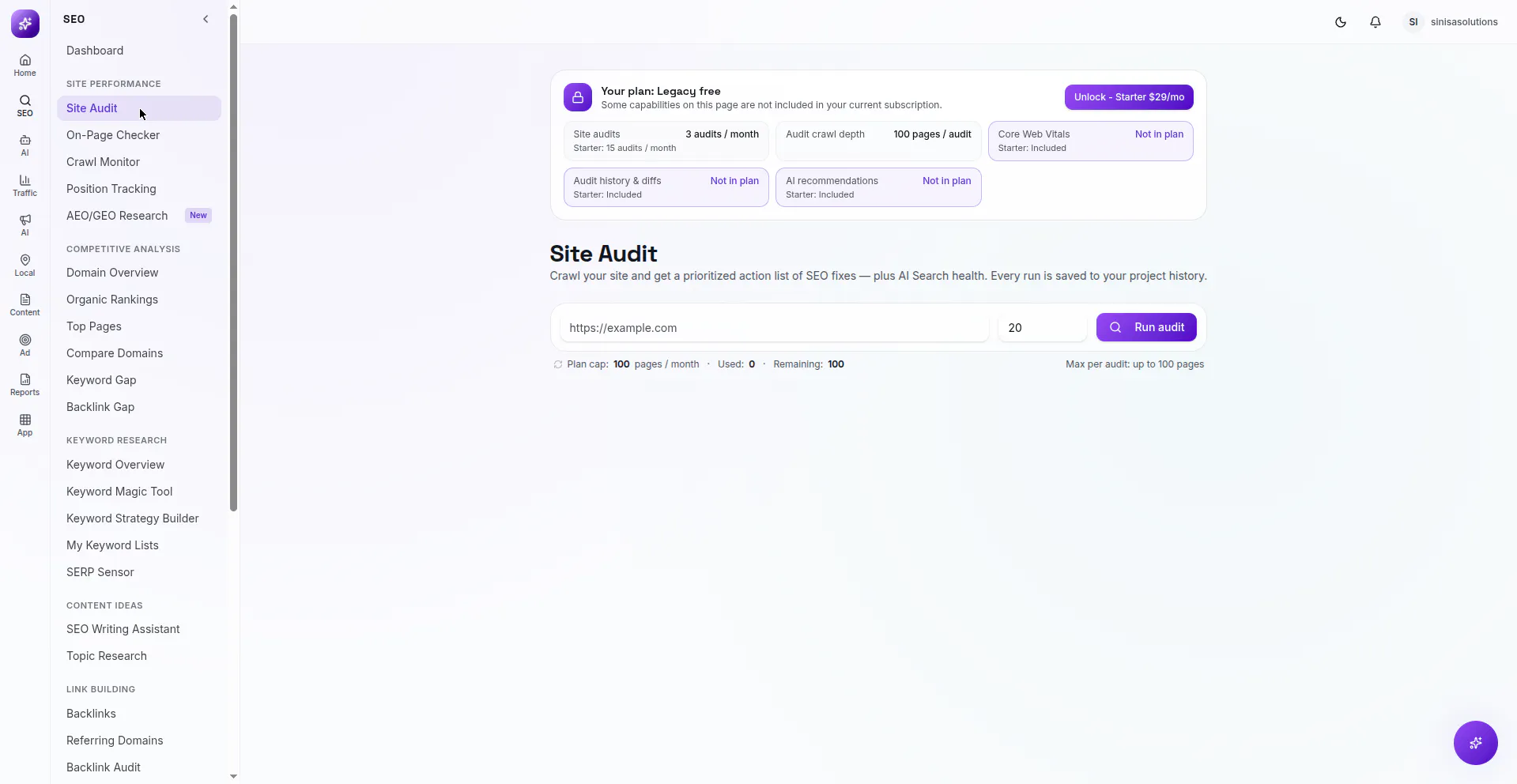Click the purple app logo
The width and height of the screenshot is (1517, 784).
tap(25, 24)
